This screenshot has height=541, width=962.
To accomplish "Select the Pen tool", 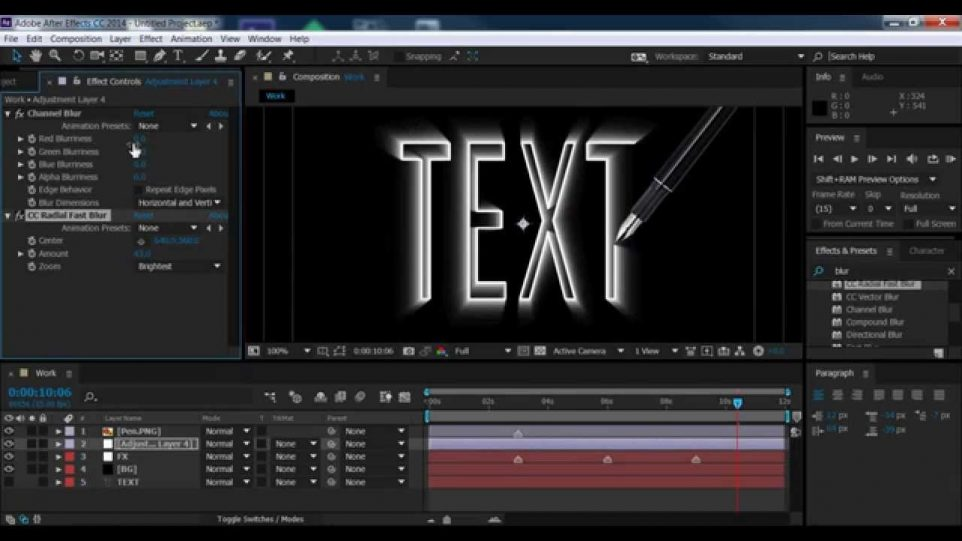I will coord(160,56).
